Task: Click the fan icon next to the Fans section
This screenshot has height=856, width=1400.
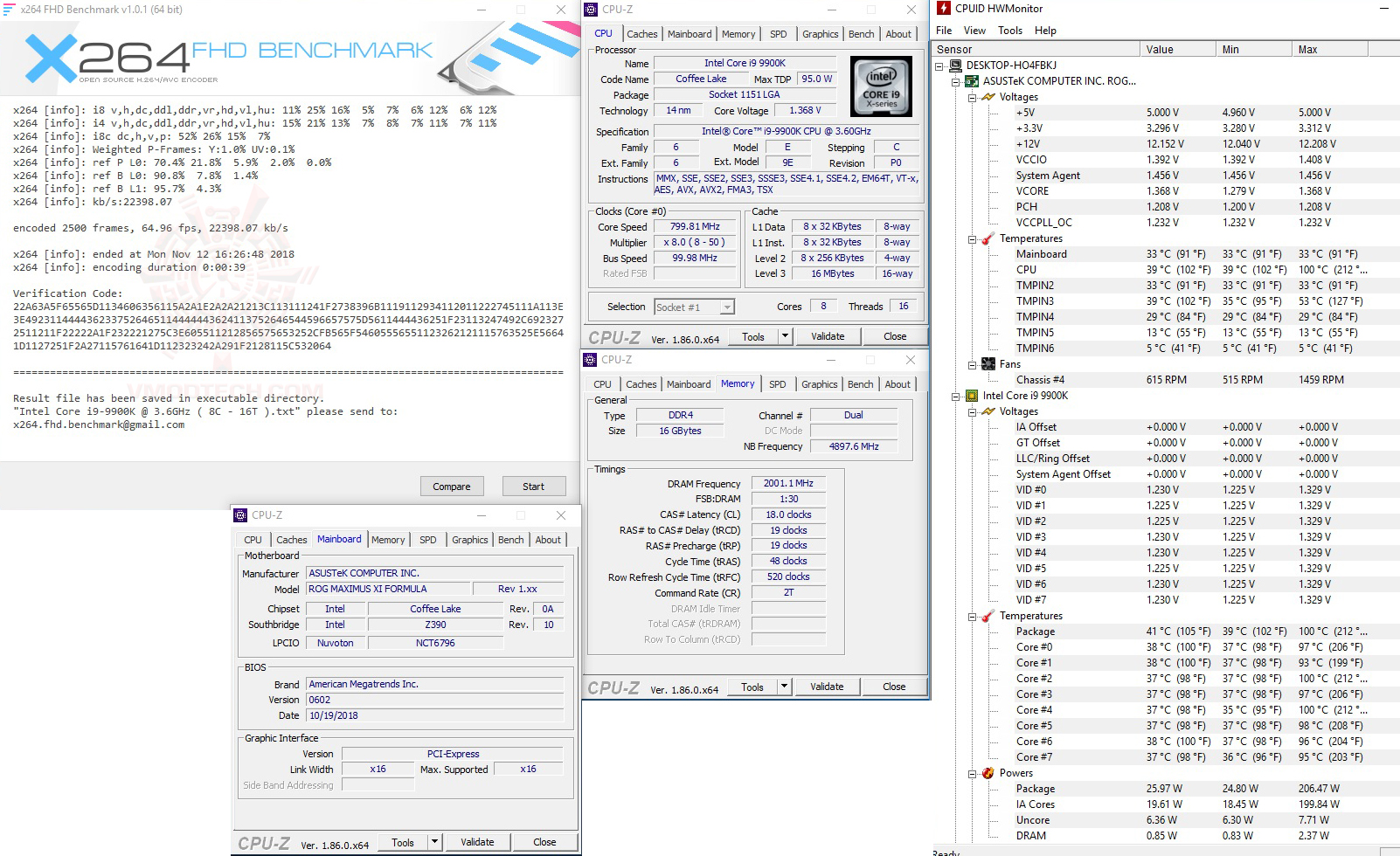Action: click(x=987, y=364)
